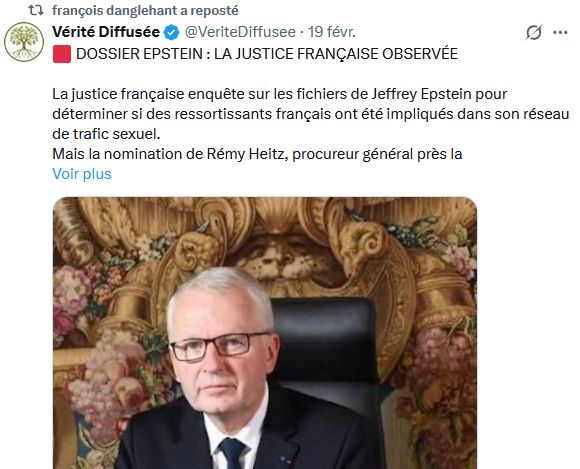Click the Vérité Diffusée display name
580x469 pixels.
106,32
